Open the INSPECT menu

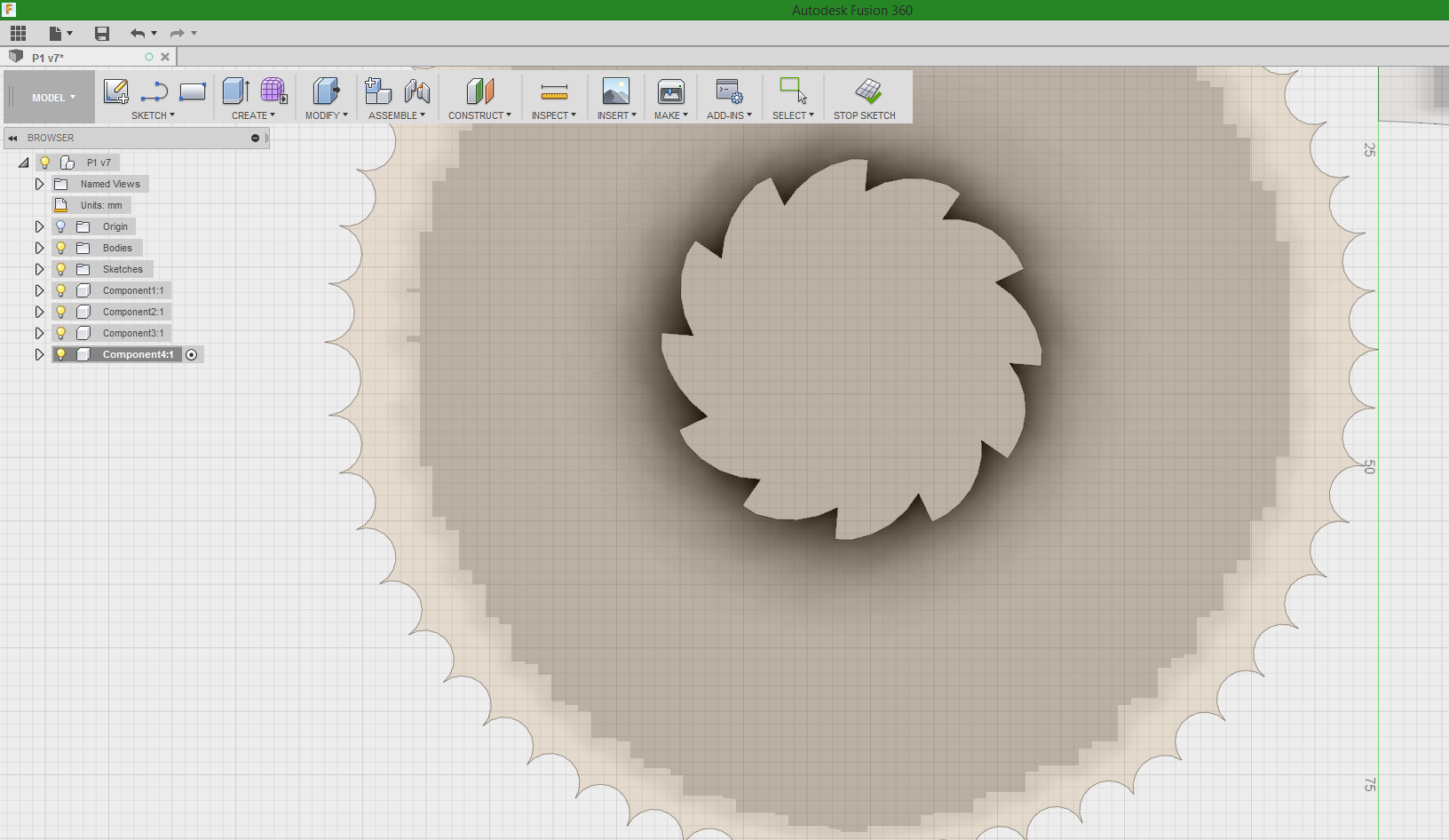pyautogui.click(x=554, y=115)
